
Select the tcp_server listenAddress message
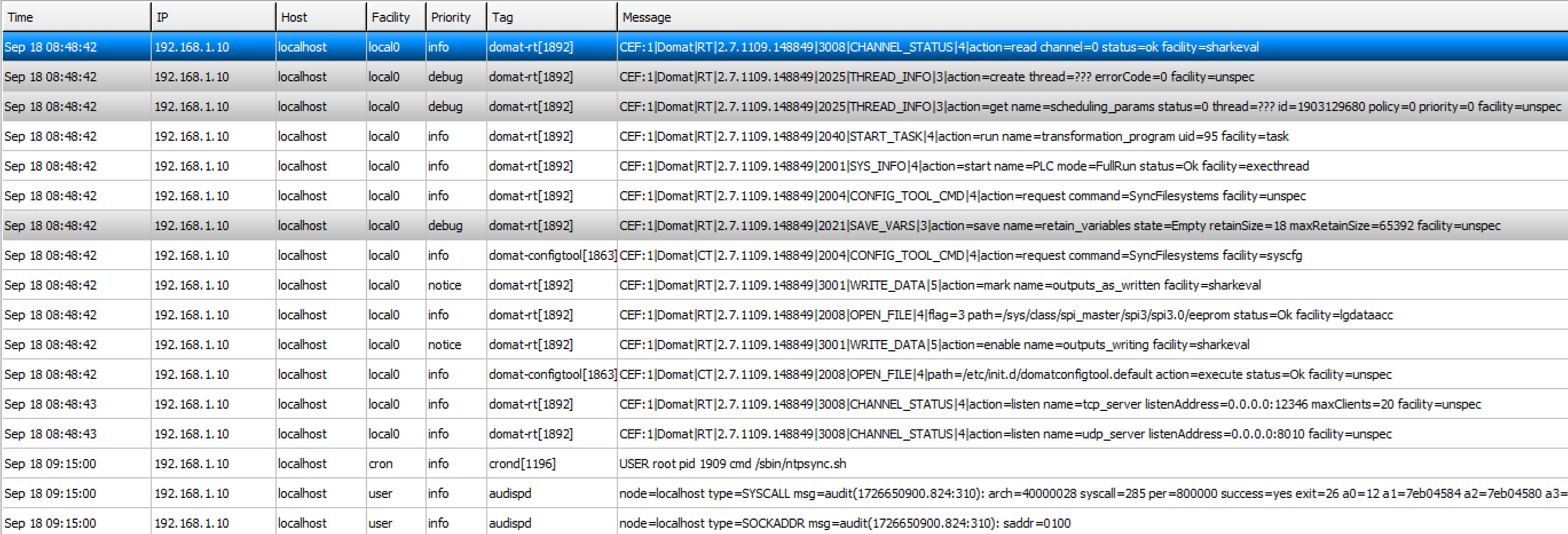click(1050, 405)
